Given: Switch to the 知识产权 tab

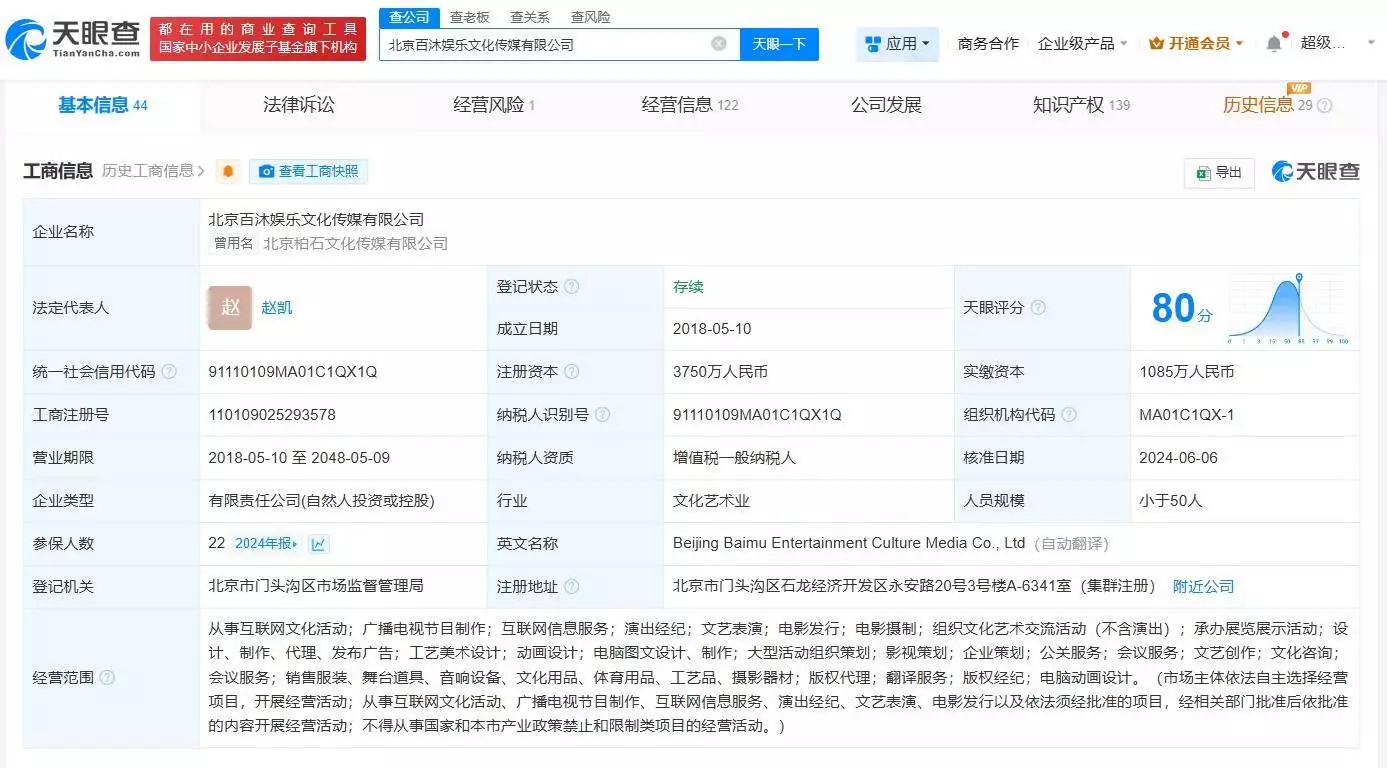Looking at the screenshot, I should pos(1081,105).
